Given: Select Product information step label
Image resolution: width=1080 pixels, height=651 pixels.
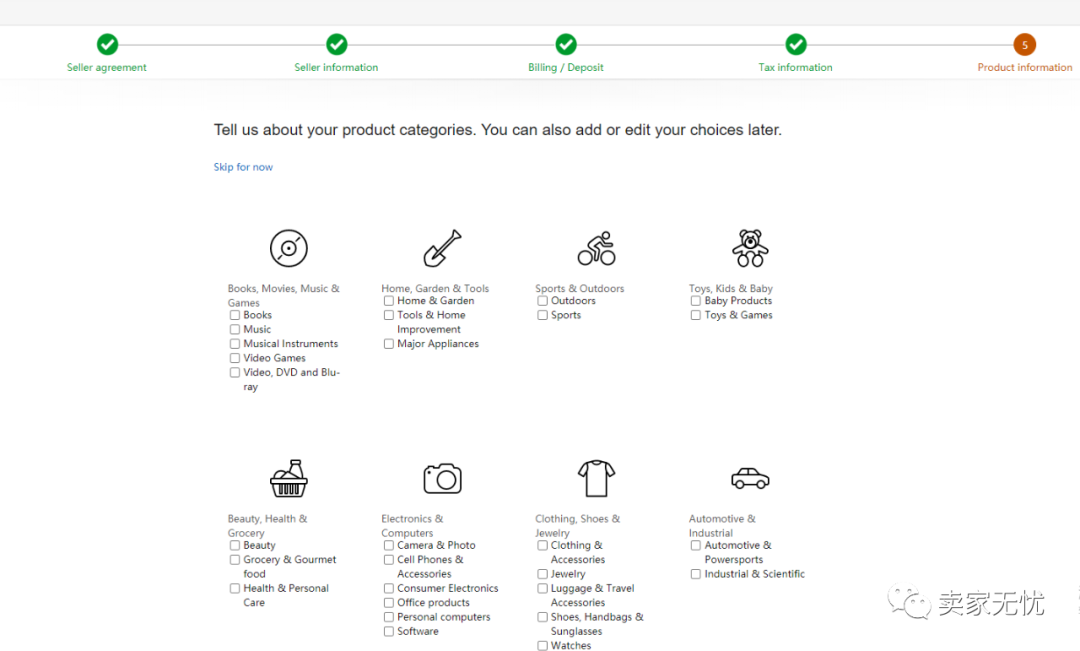Looking at the screenshot, I should pyautogui.click(x=1025, y=68).
